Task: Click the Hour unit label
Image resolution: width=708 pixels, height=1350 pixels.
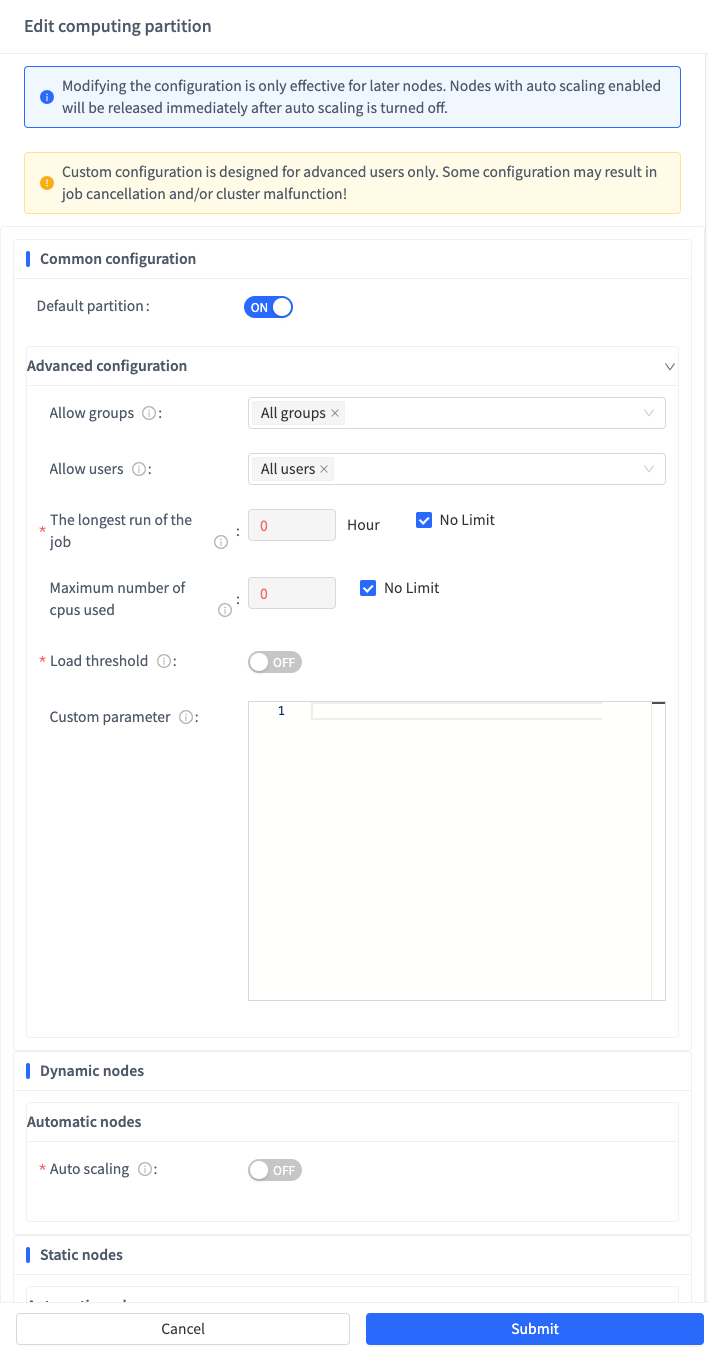Action: pos(364,525)
